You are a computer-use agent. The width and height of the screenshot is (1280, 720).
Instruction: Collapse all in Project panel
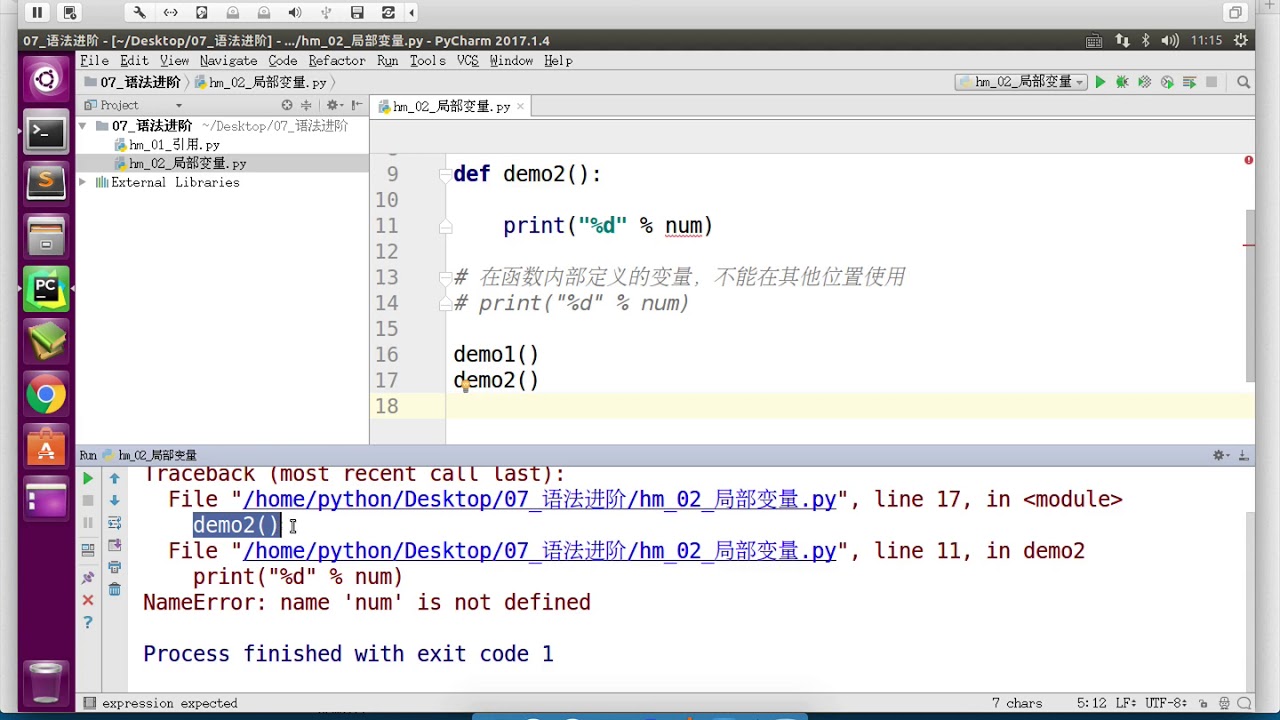[x=306, y=105]
